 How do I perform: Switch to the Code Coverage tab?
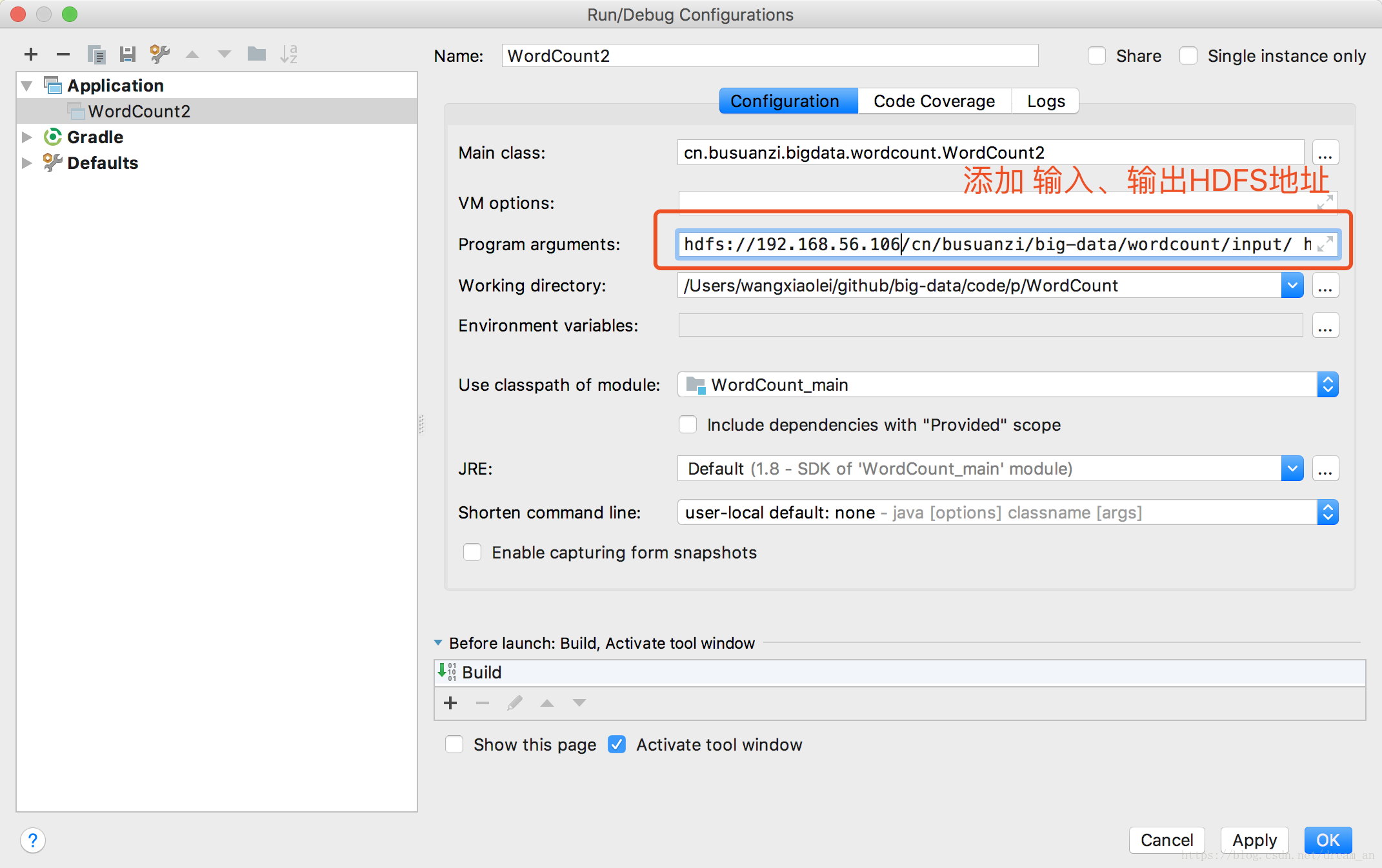point(934,101)
